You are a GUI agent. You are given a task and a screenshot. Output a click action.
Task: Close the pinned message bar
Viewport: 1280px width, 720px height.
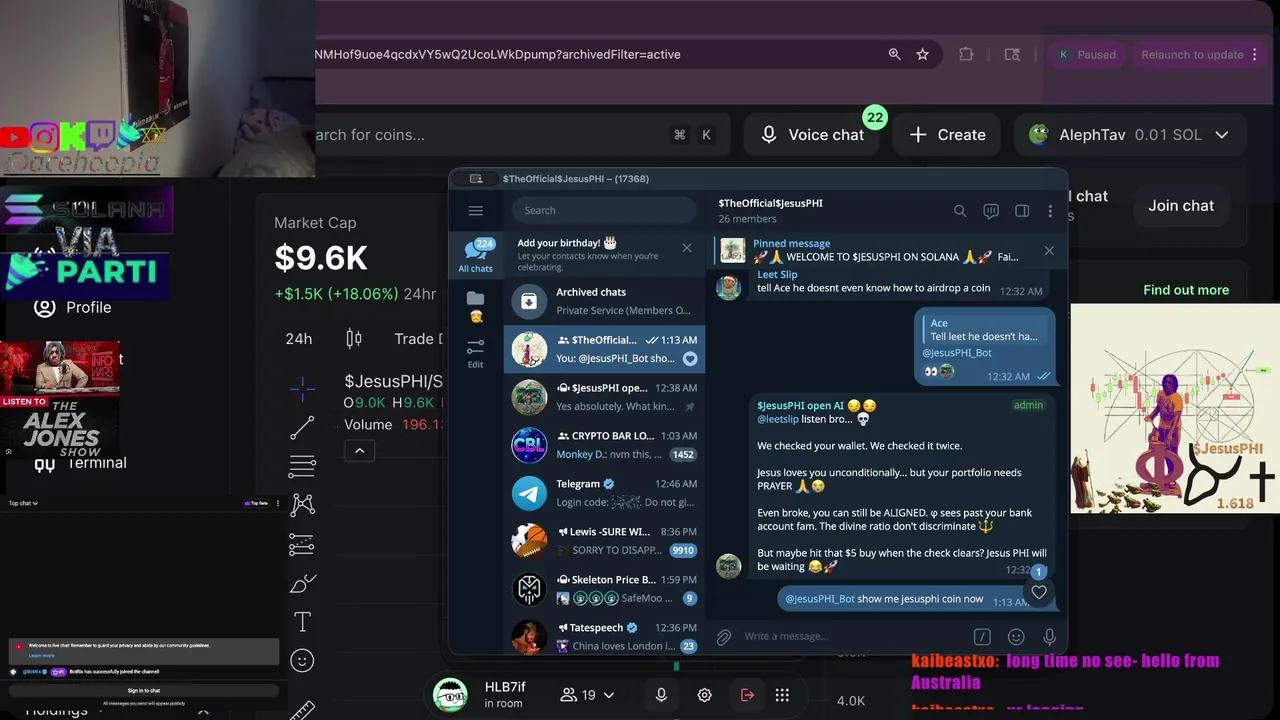(x=1049, y=250)
